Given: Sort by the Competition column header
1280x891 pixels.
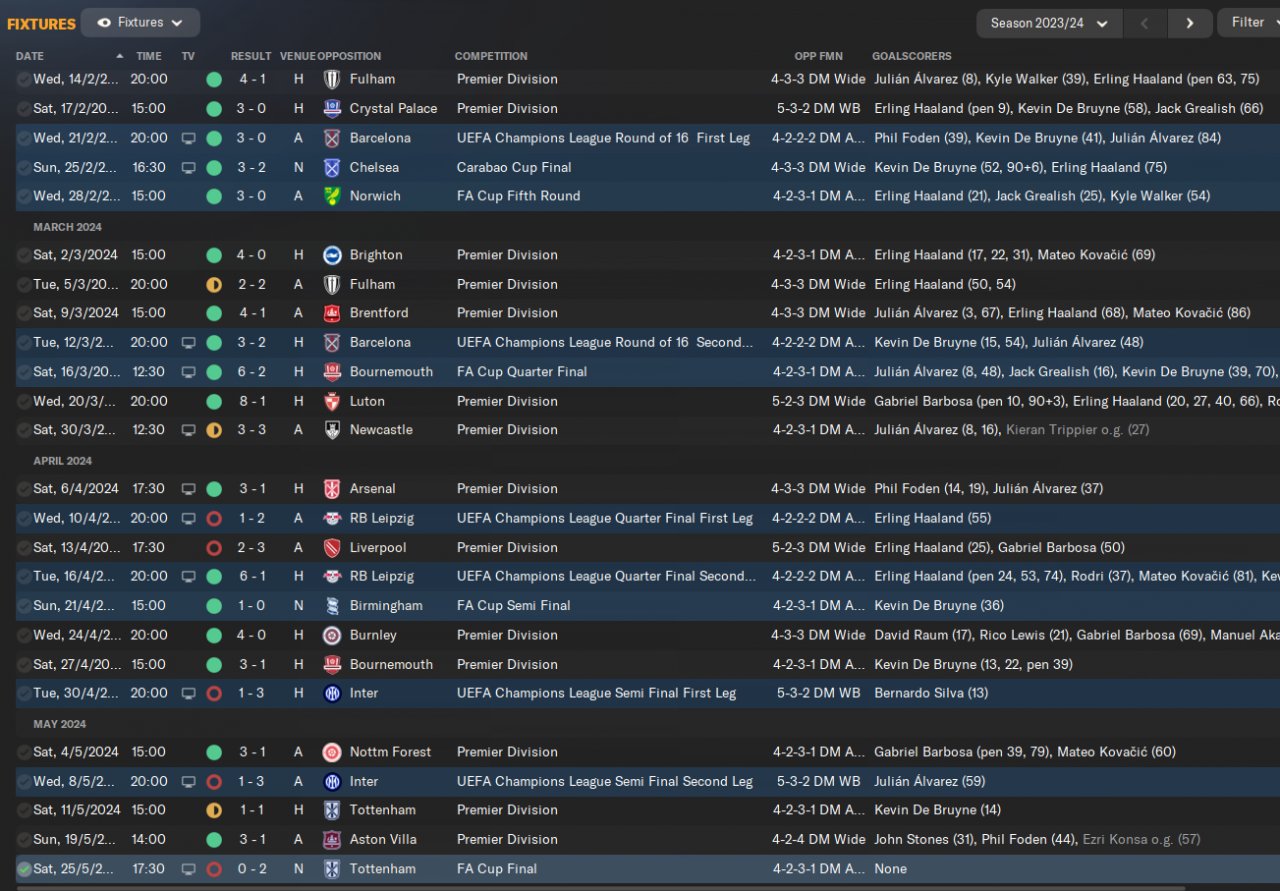Looking at the screenshot, I should coord(491,56).
